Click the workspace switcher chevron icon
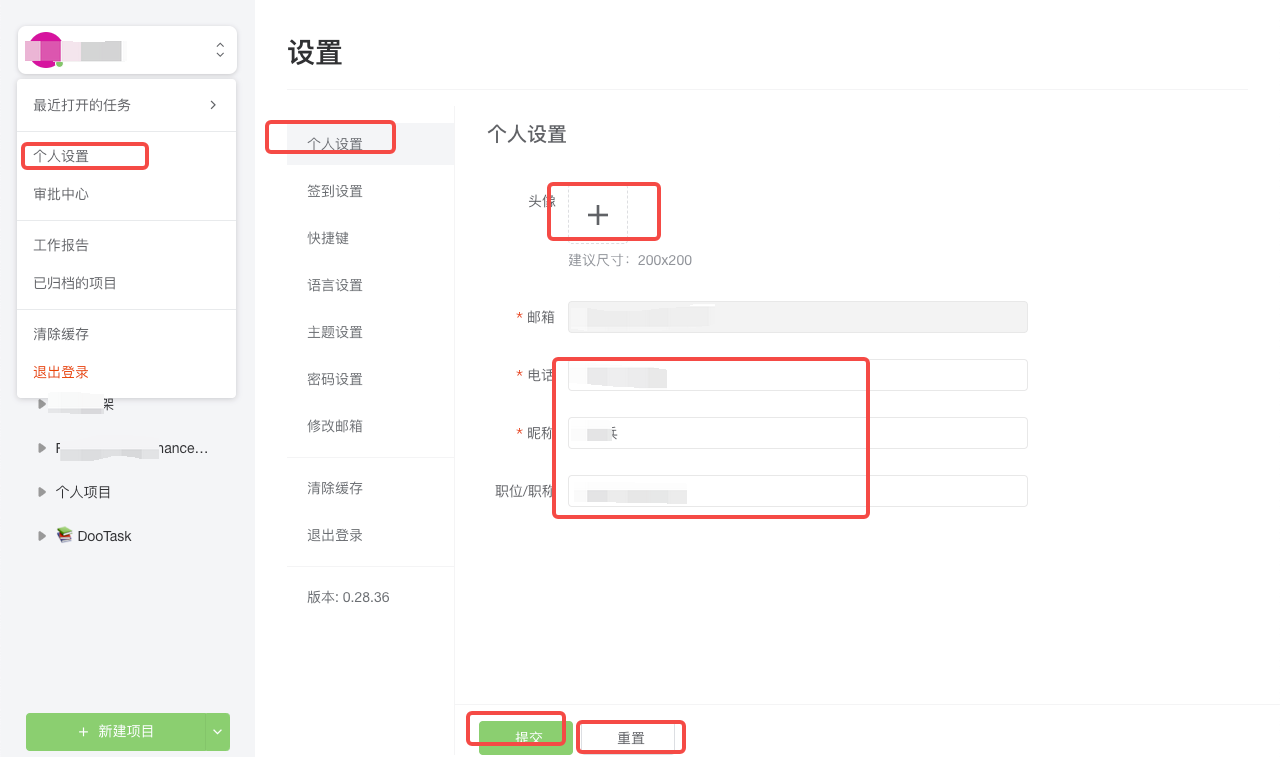Image resolution: width=1280 pixels, height=757 pixels. click(219, 49)
